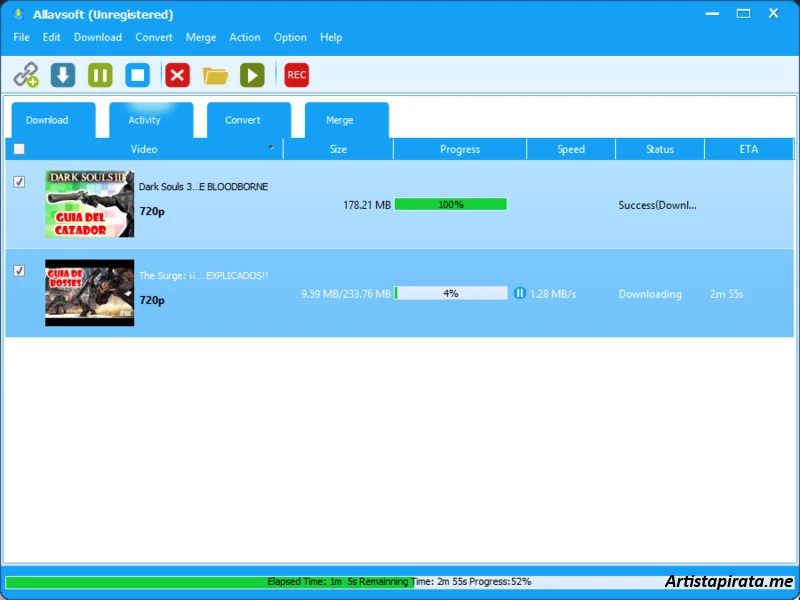
Task: Delete selected downloads using the red X
Action: tap(177, 74)
